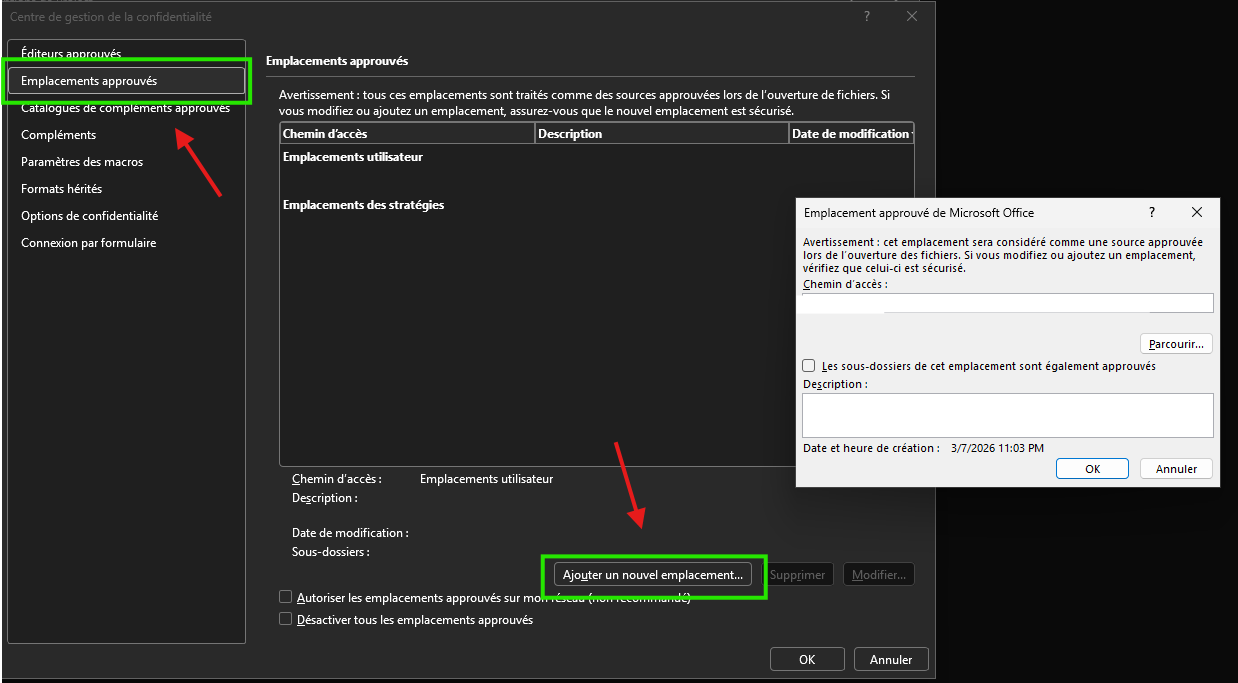Image resolution: width=1238 pixels, height=683 pixels.
Task: Enable Autoriser les emplacements approuvés sur mon réseau
Action: 286,598
